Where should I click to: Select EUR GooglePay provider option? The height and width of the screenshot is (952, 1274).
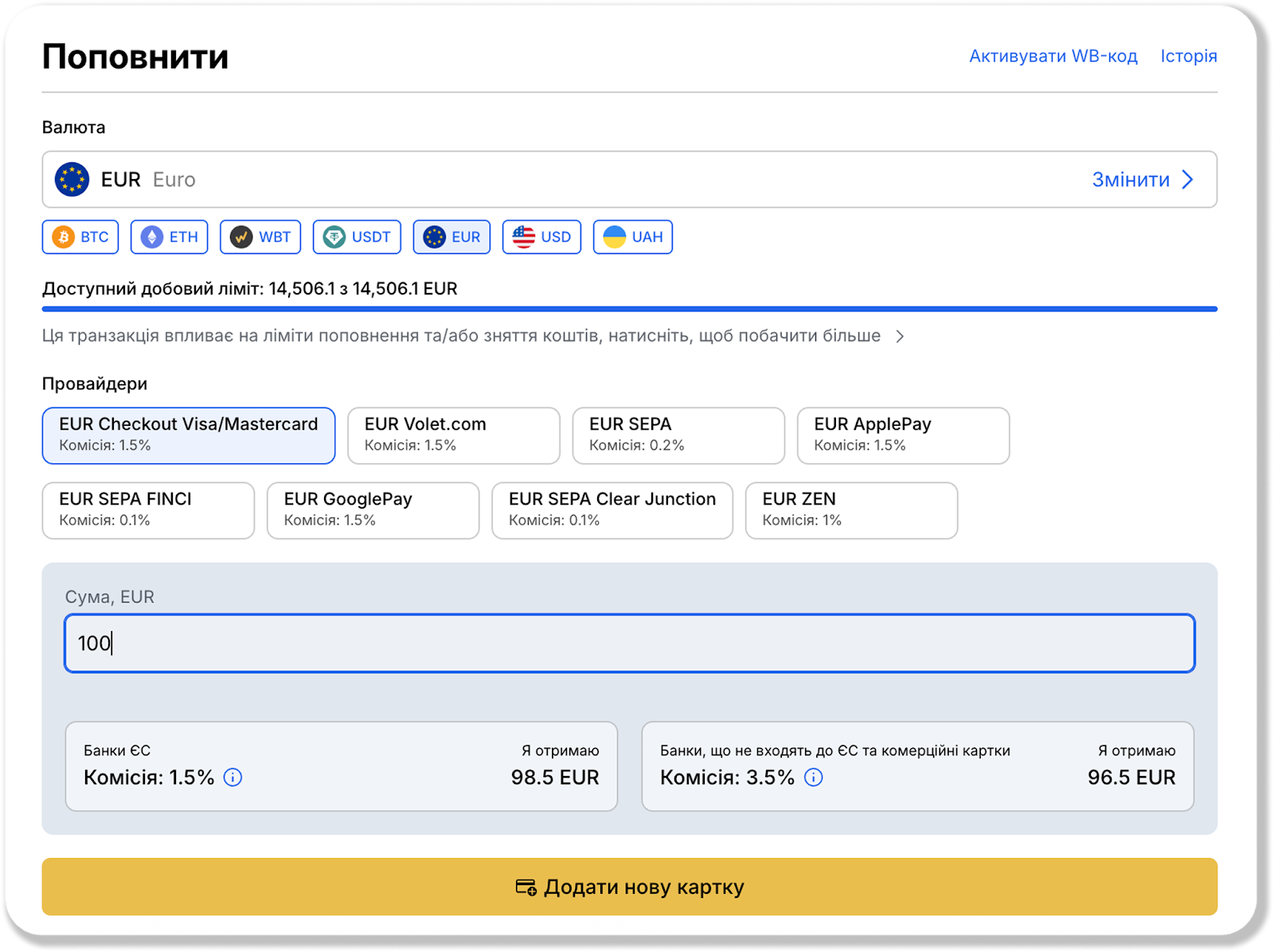tap(373, 510)
